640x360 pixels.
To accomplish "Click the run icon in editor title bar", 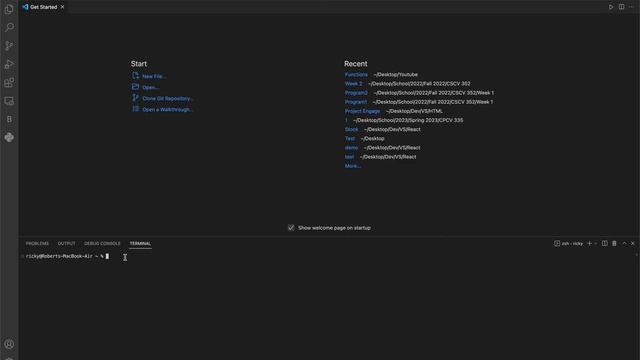I will coord(611,7).
